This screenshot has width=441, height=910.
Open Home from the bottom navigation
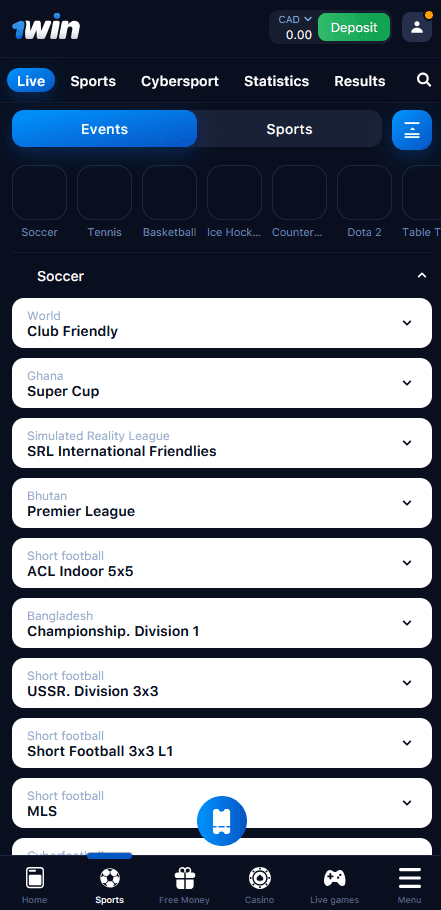(x=34, y=885)
